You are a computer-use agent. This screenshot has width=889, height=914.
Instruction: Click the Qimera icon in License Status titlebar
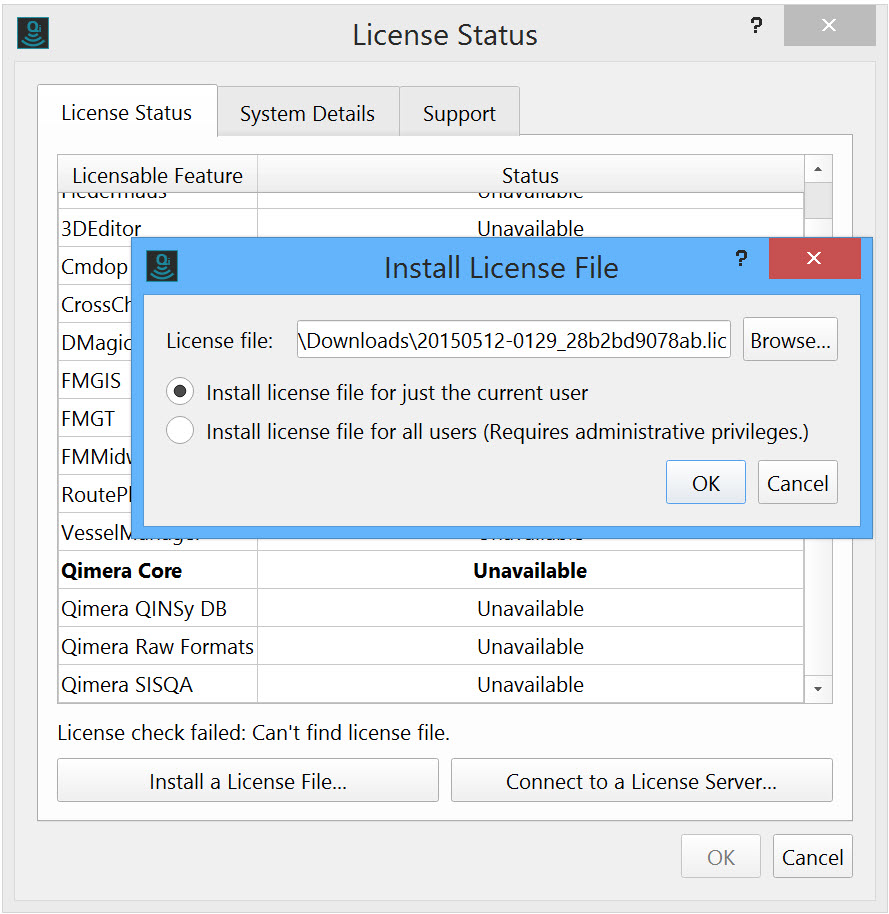pyautogui.click(x=33, y=33)
